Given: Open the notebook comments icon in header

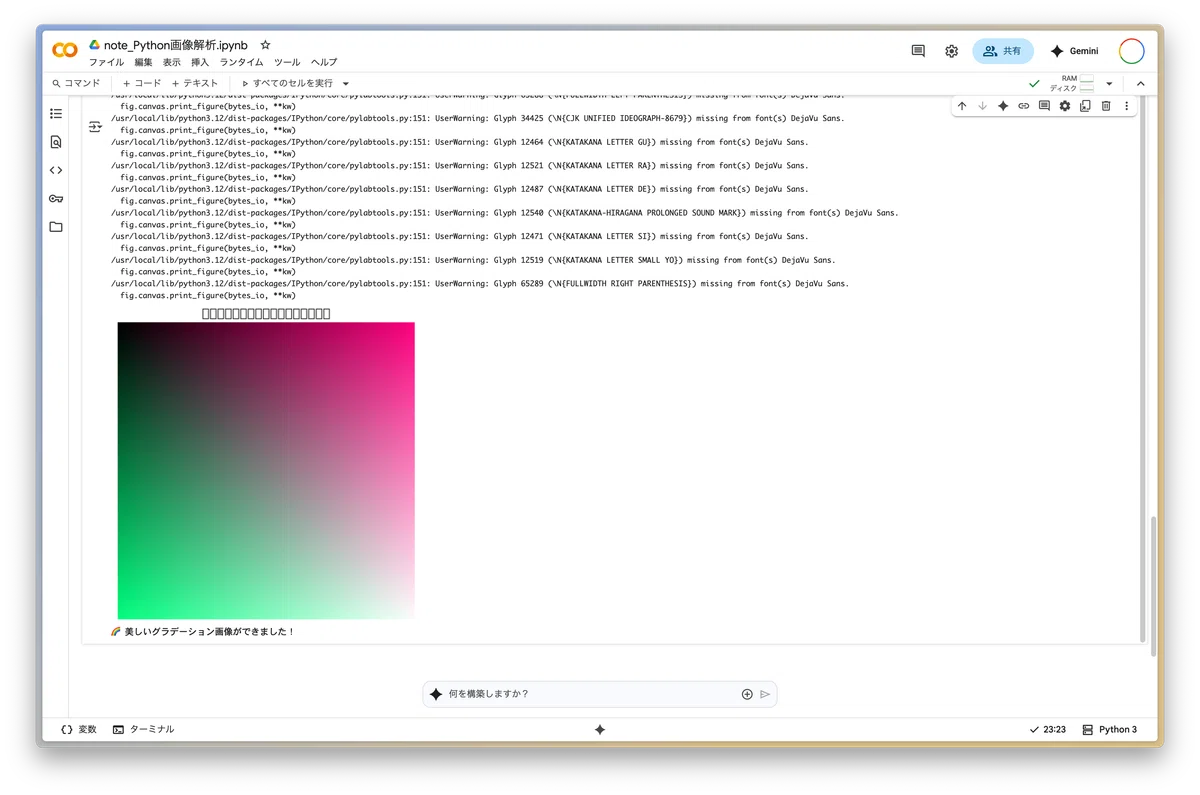Looking at the screenshot, I should point(918,51).
